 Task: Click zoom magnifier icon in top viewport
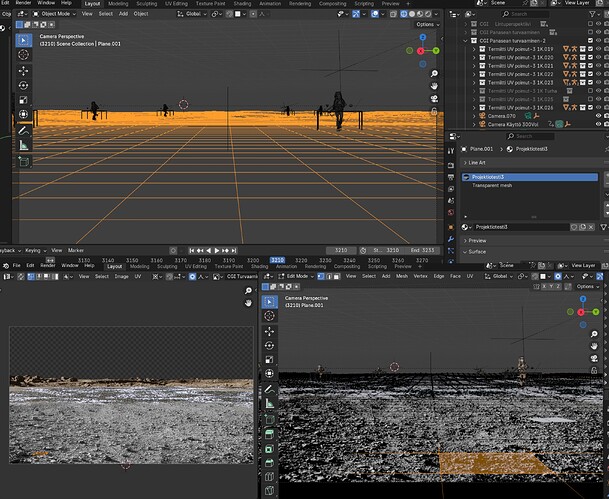click(x=434, y=73)
